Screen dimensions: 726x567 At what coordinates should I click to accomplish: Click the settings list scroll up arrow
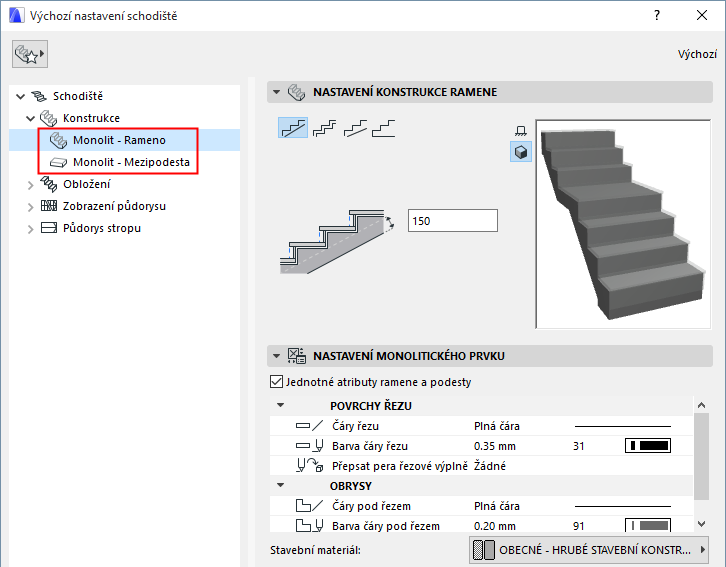pyautogui.click(x=701, y=405)
